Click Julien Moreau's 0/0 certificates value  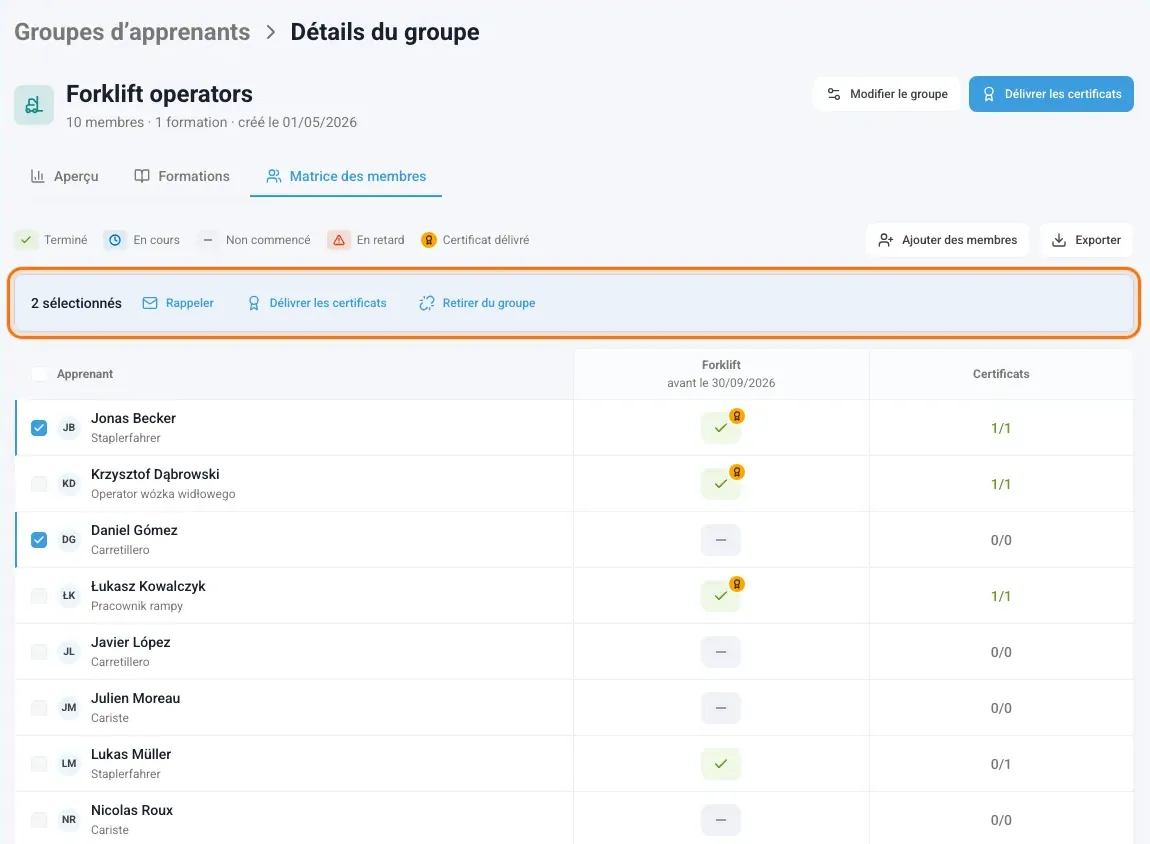pyautogui.click(x=1001, y=708)
